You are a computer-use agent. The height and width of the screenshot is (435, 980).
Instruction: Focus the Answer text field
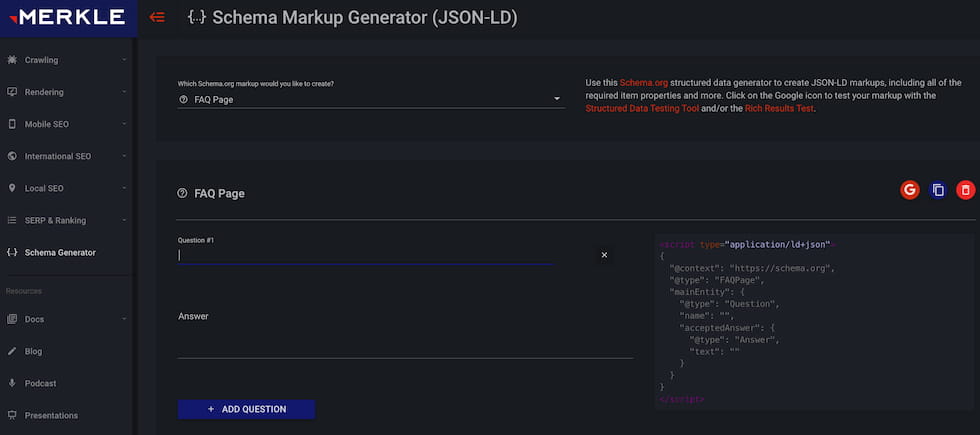tap(405, 346)
